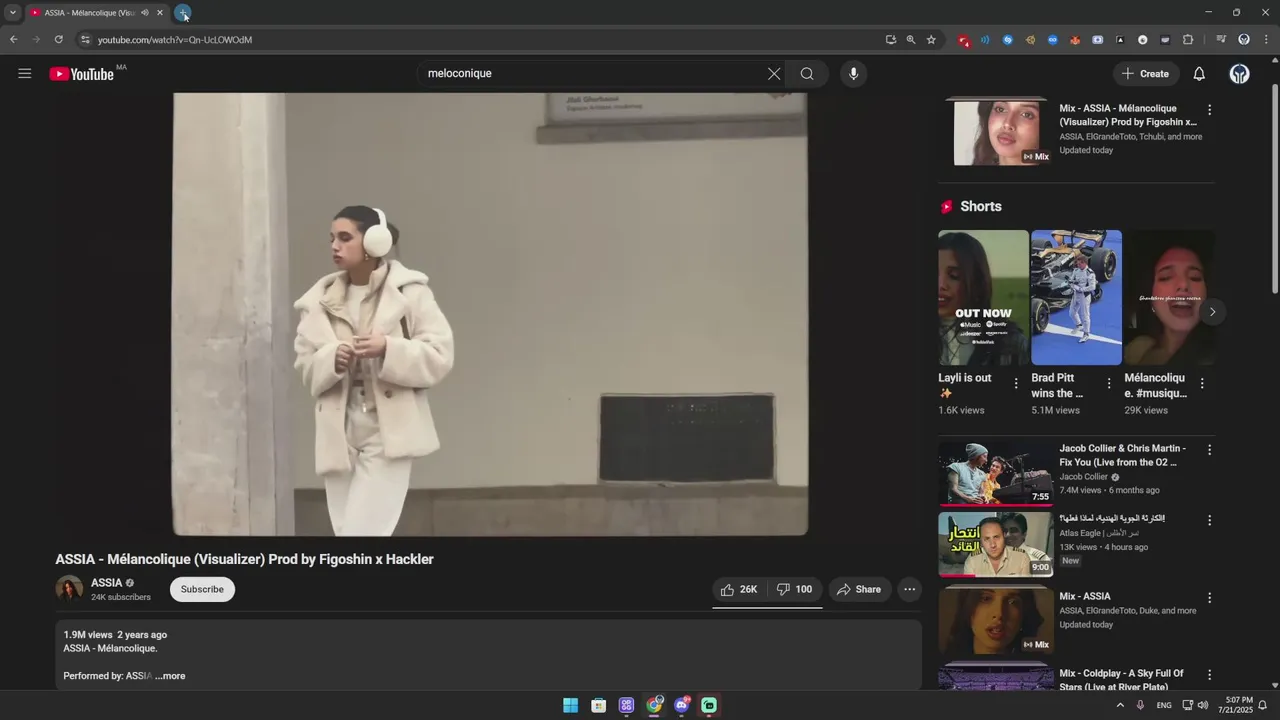The height and width of the screenshot is (720, 1280).
Task: Open options for Coldplay mix
Action: point(1209,675)
